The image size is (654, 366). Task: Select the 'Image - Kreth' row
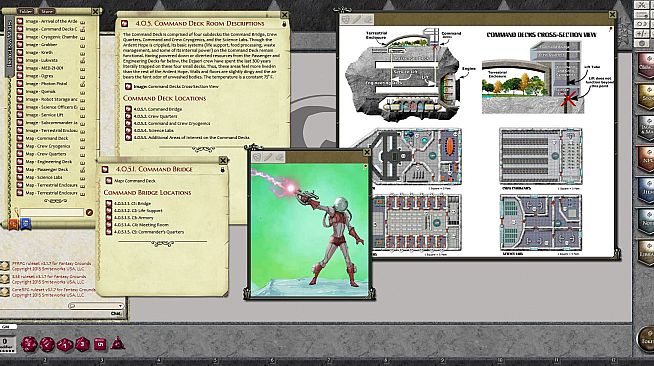tap(51, 53)
